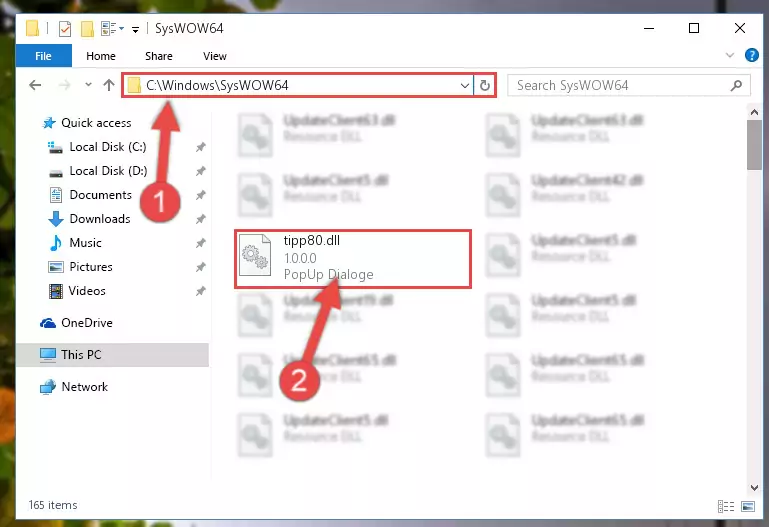769x527 pixels.
Task: Click the pin icon beside Music
Action: [x=201, y=243]
